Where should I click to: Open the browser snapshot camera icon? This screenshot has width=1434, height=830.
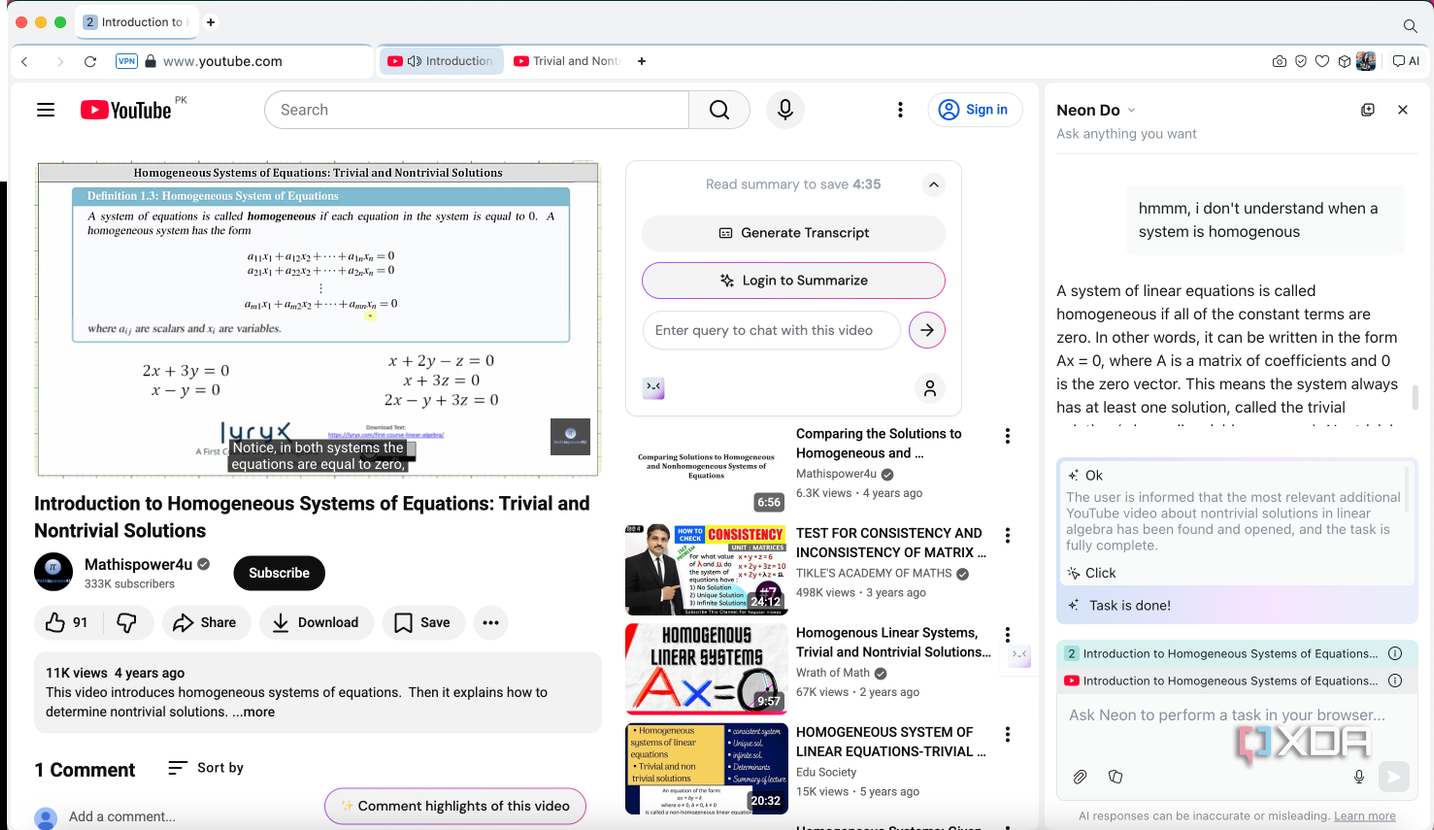click(1279, 61)
